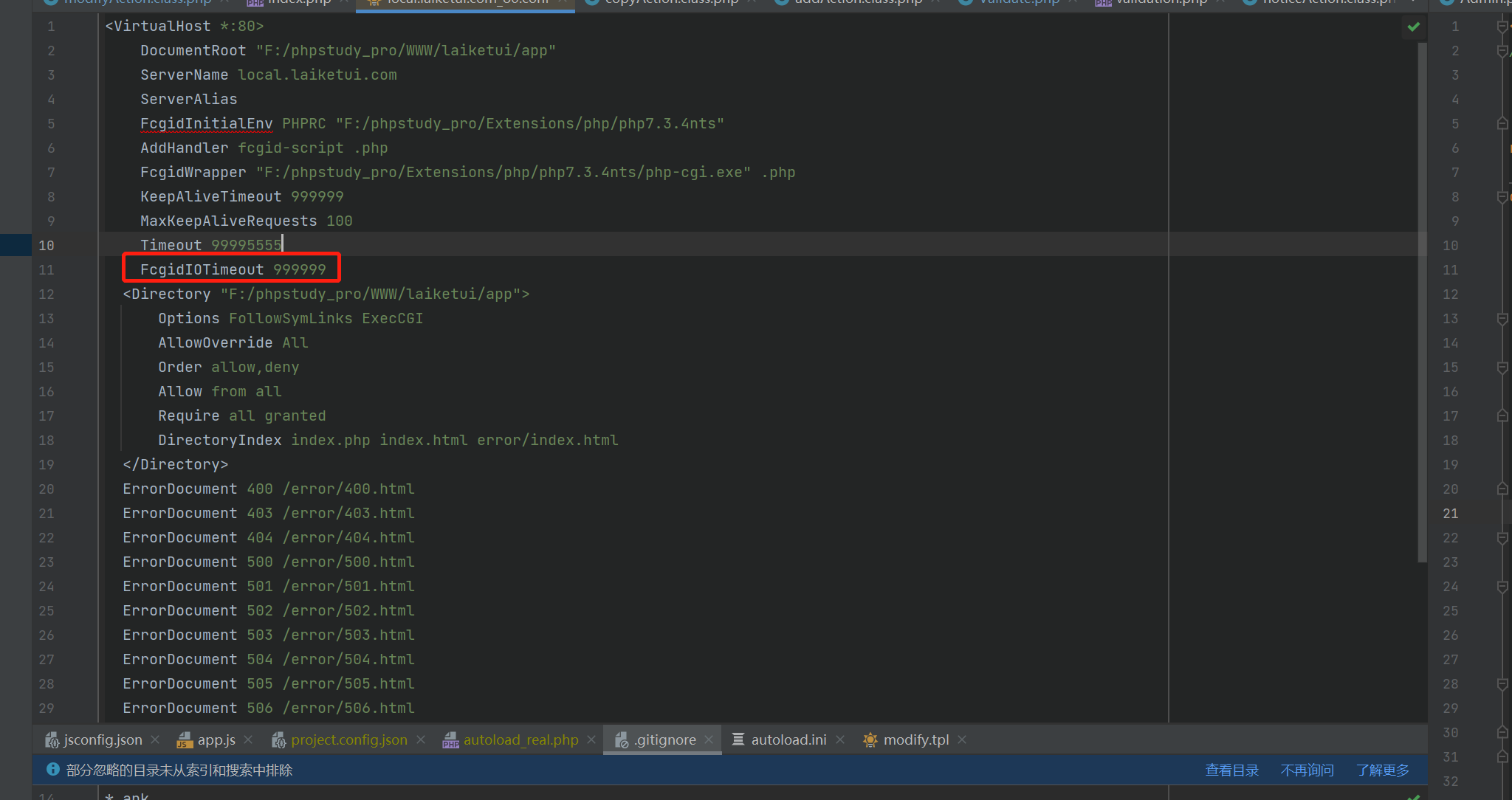The width and height of the screenshot is (1512, 800).
Task: Click the autoload.ini file icon
Action: tap(738, 739)
